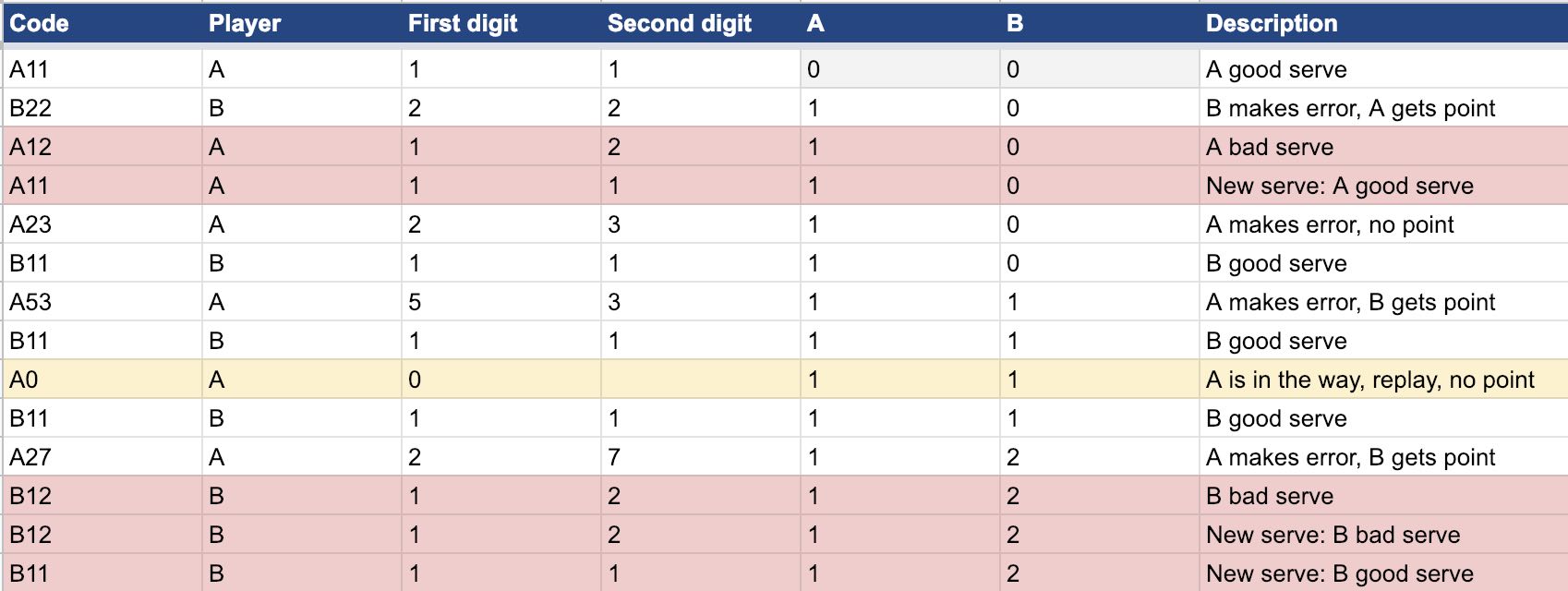Select the A23 code cell
This screenshot has width=1568, height=591.
pyautogui.click(x=103, y=224)
